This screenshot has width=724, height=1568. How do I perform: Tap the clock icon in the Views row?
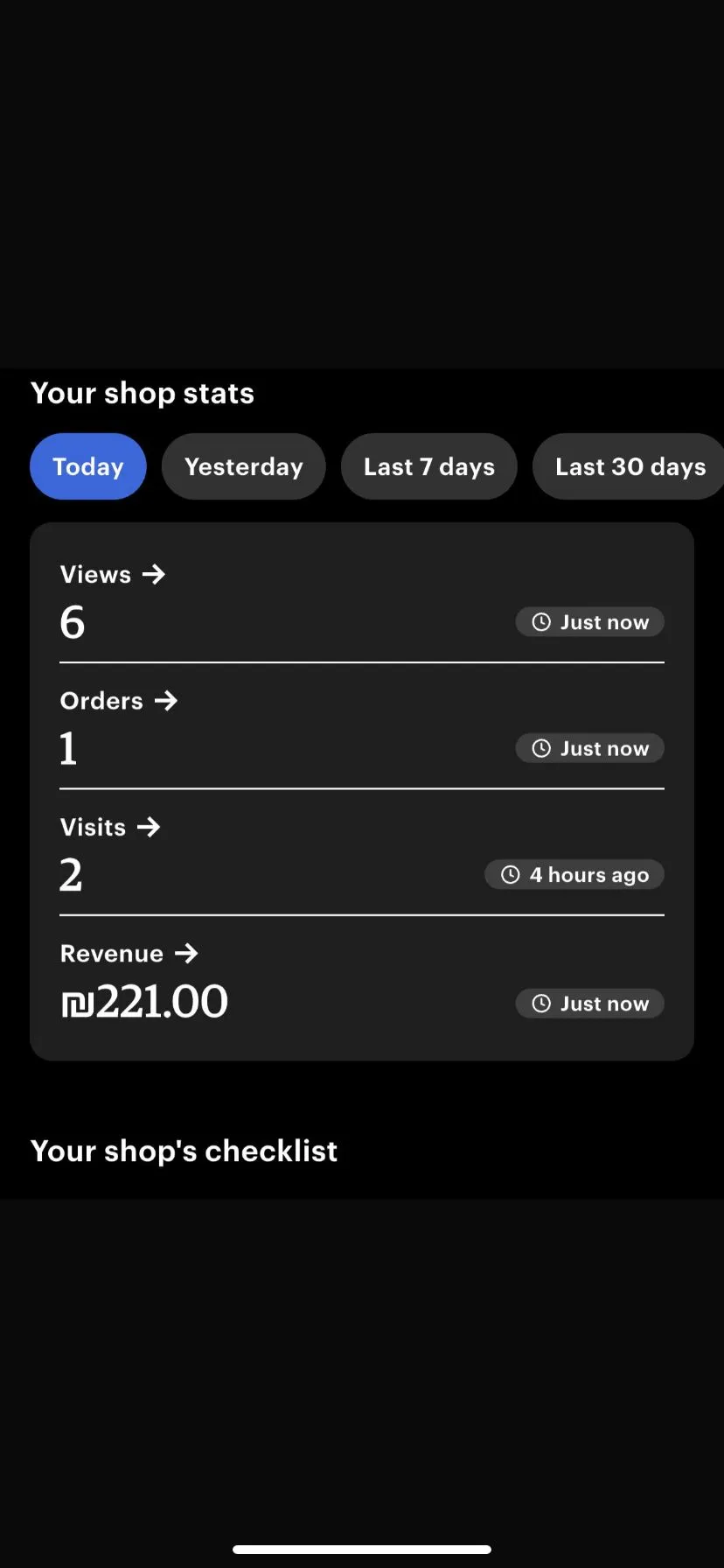tap(541, 622)
